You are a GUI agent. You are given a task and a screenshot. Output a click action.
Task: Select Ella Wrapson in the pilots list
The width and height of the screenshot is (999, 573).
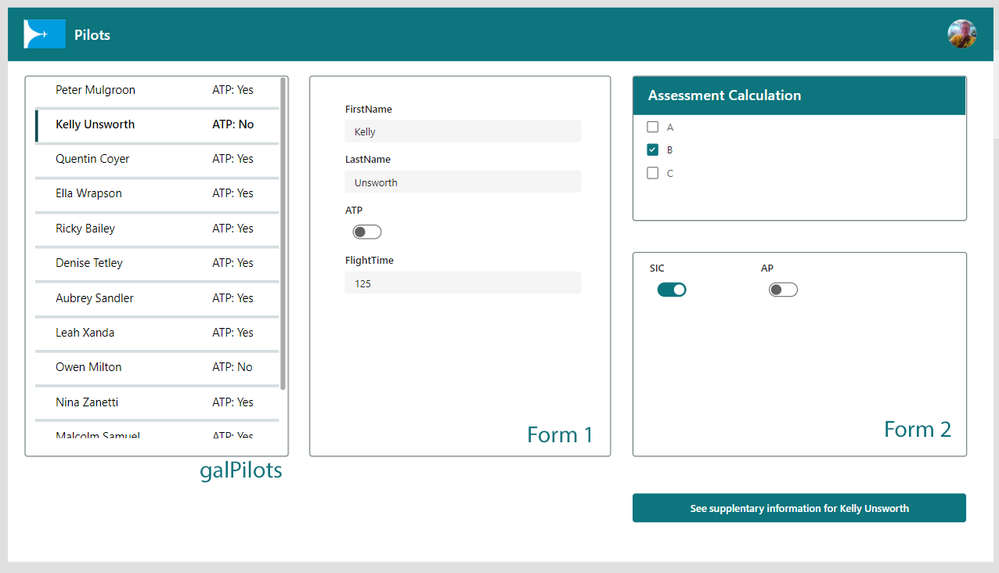click(157, 194)
